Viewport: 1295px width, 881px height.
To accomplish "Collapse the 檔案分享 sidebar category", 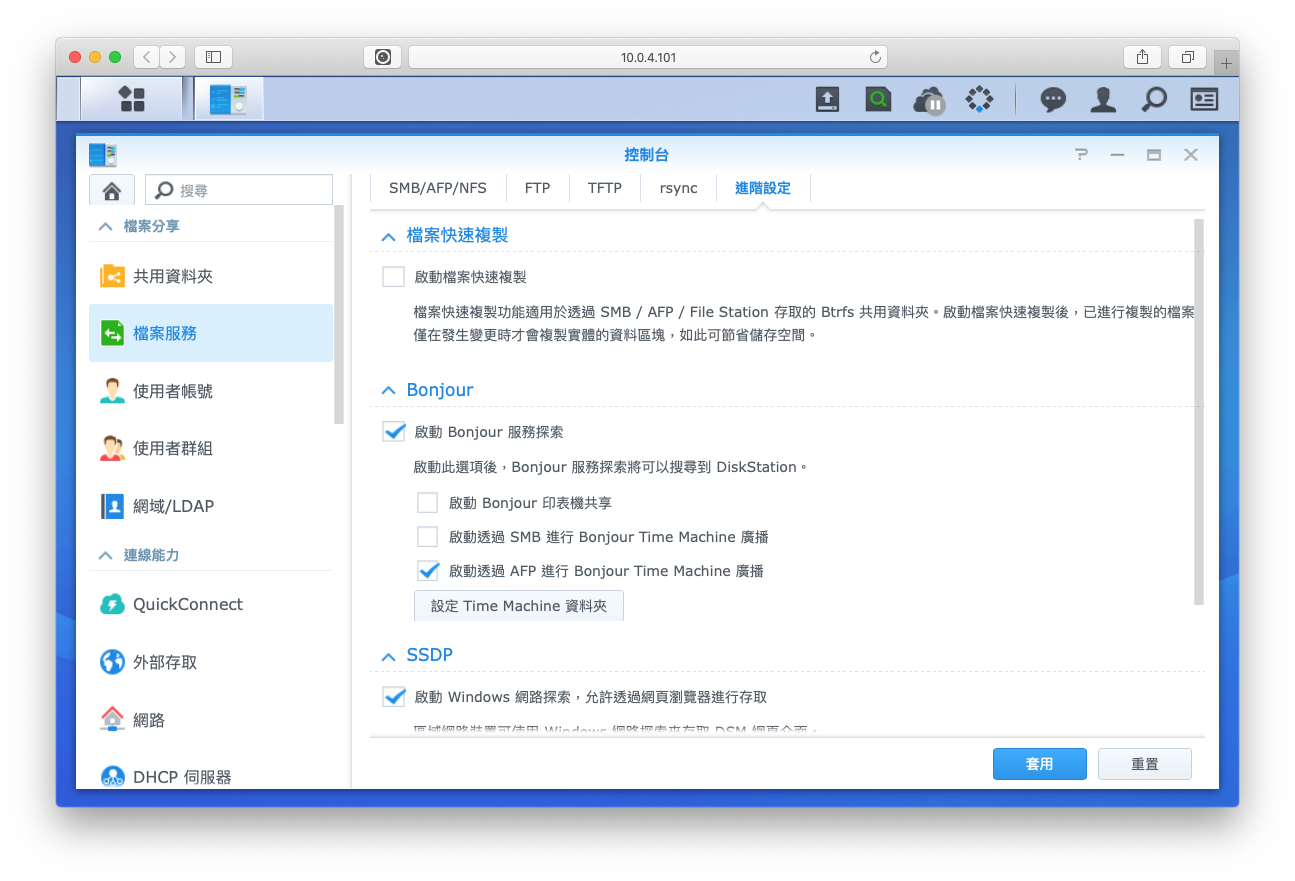I will pyautogui.click(x=105, y=227).
